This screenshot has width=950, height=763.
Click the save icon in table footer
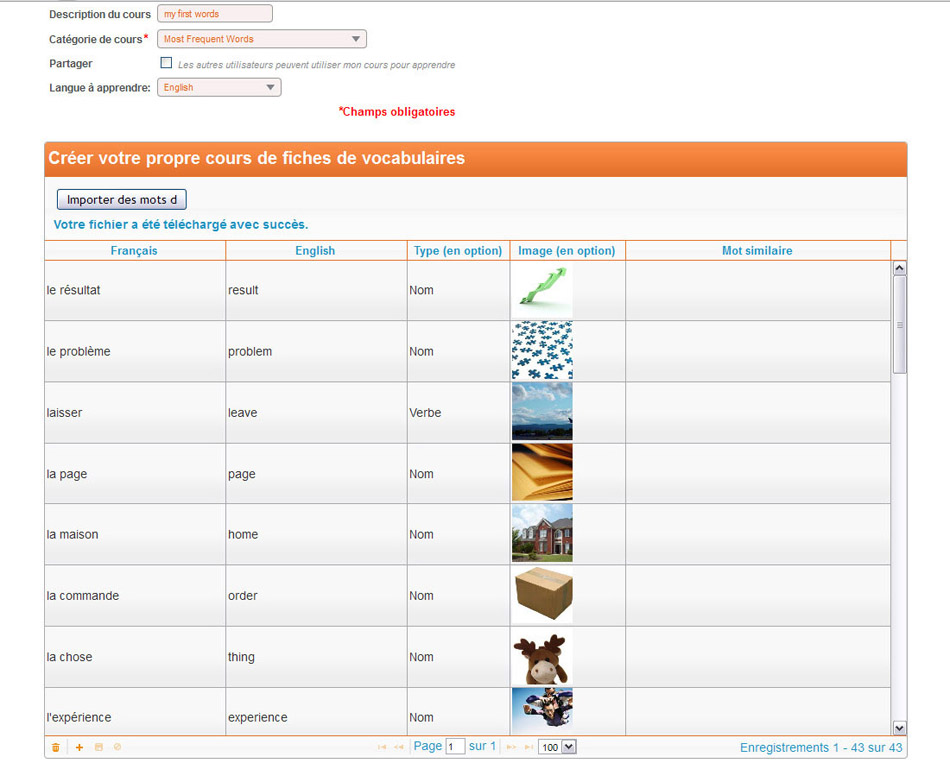98,747
